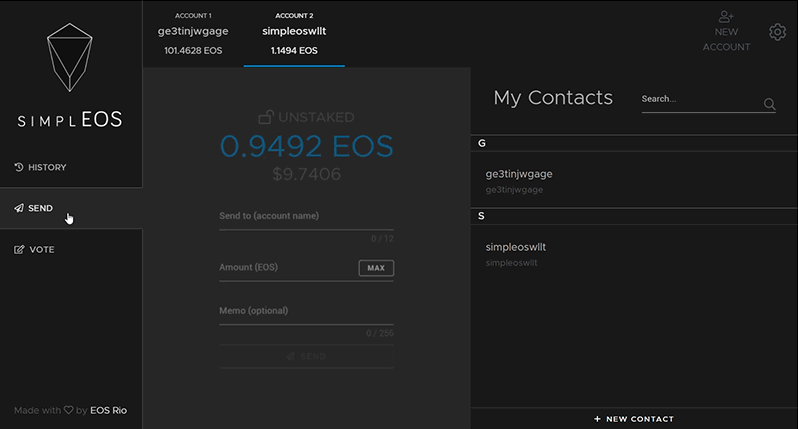
Task: Add a NEW CONTACT
Action: point(634,419)
